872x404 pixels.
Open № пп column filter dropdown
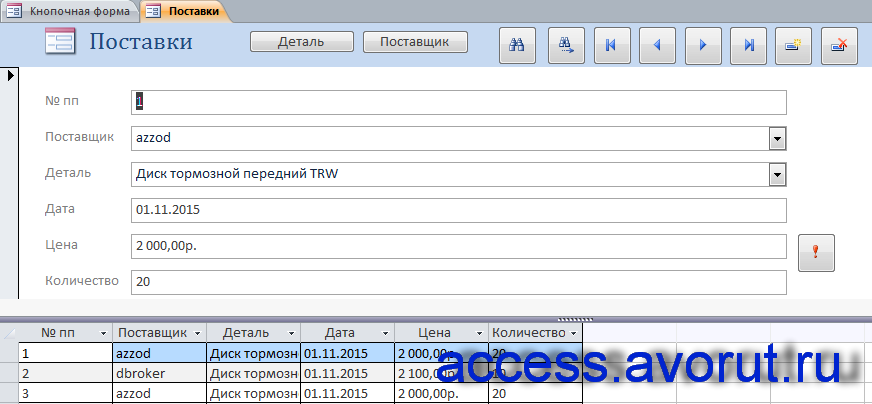pos(102,333)
